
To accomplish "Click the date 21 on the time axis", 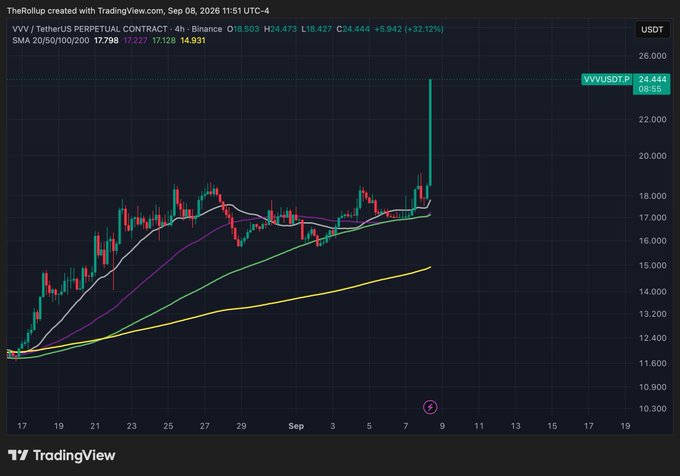I will pyautogui.click(x=95, y=426).
